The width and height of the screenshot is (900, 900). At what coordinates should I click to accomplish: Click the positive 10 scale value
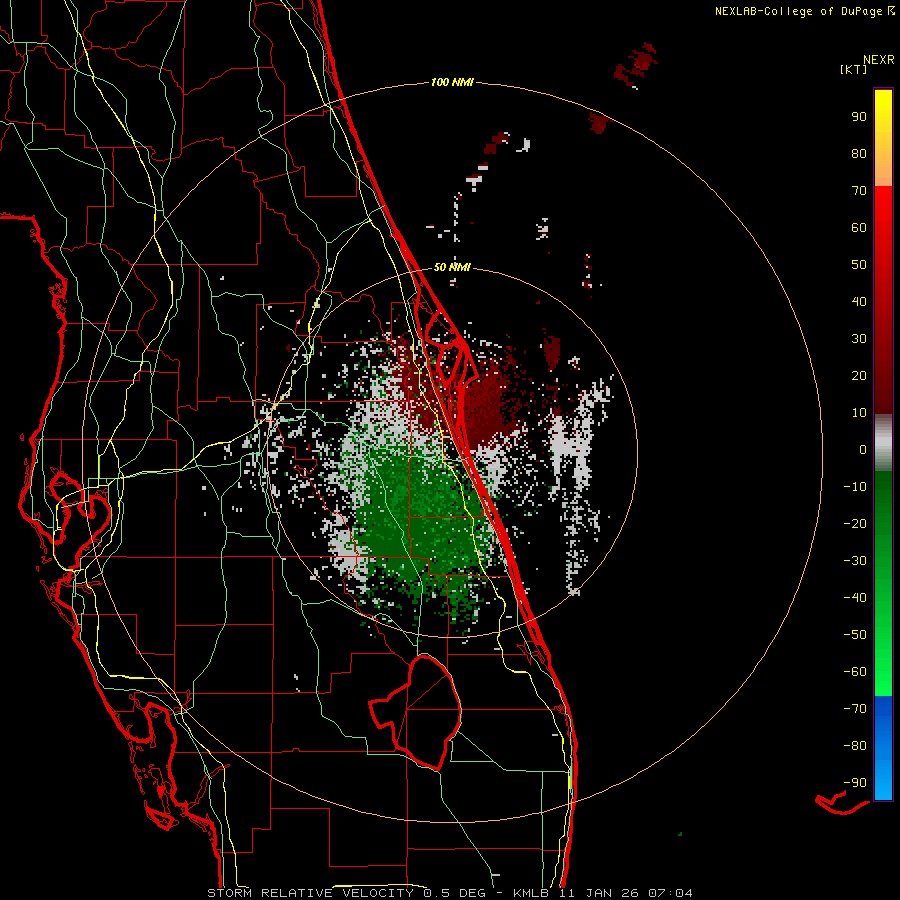pyautogui.click(x=859, y=413)
